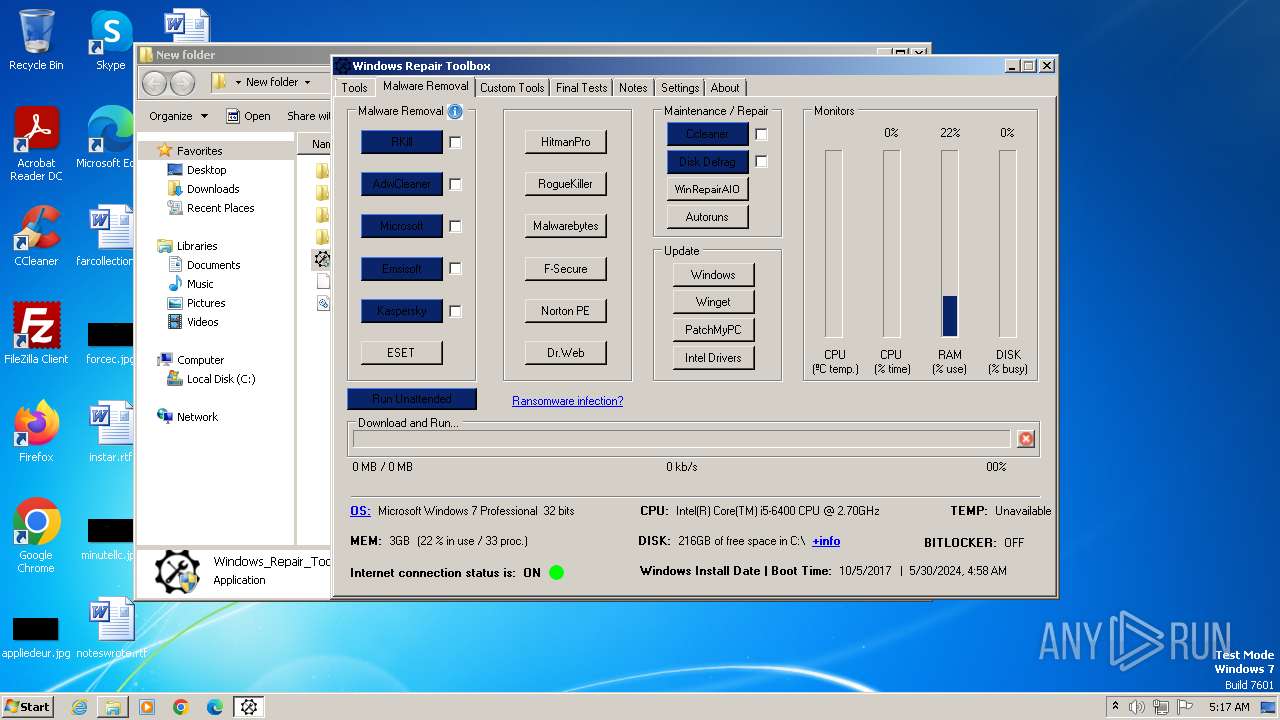Open the Final Tests tab
The width and height of the screenshot is (1280, 720).
coord(581,88)
